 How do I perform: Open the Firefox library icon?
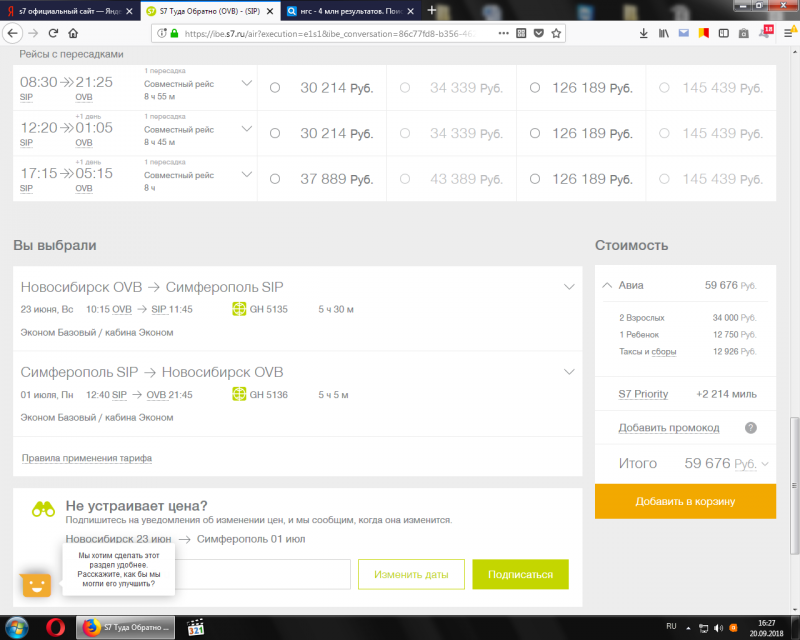[x=663, y=33]
